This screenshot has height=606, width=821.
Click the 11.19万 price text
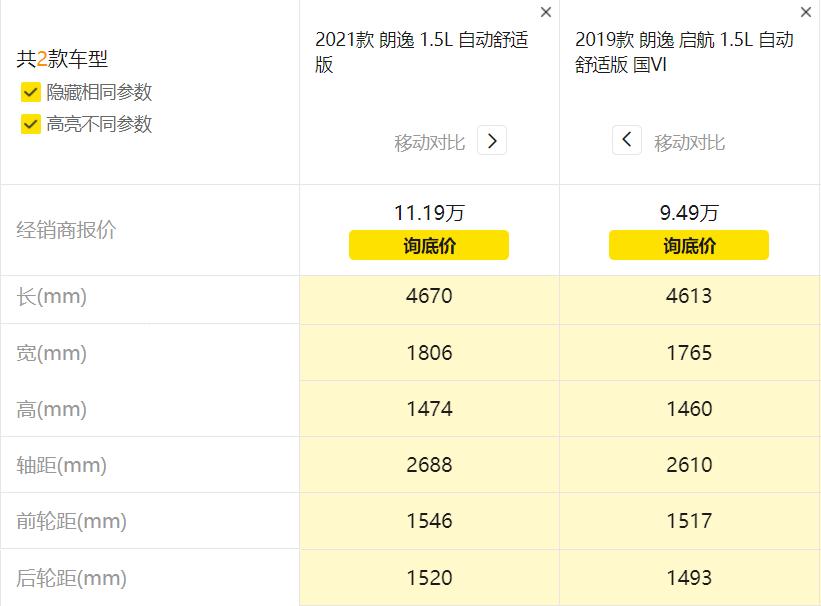click(x=428, y=212)
